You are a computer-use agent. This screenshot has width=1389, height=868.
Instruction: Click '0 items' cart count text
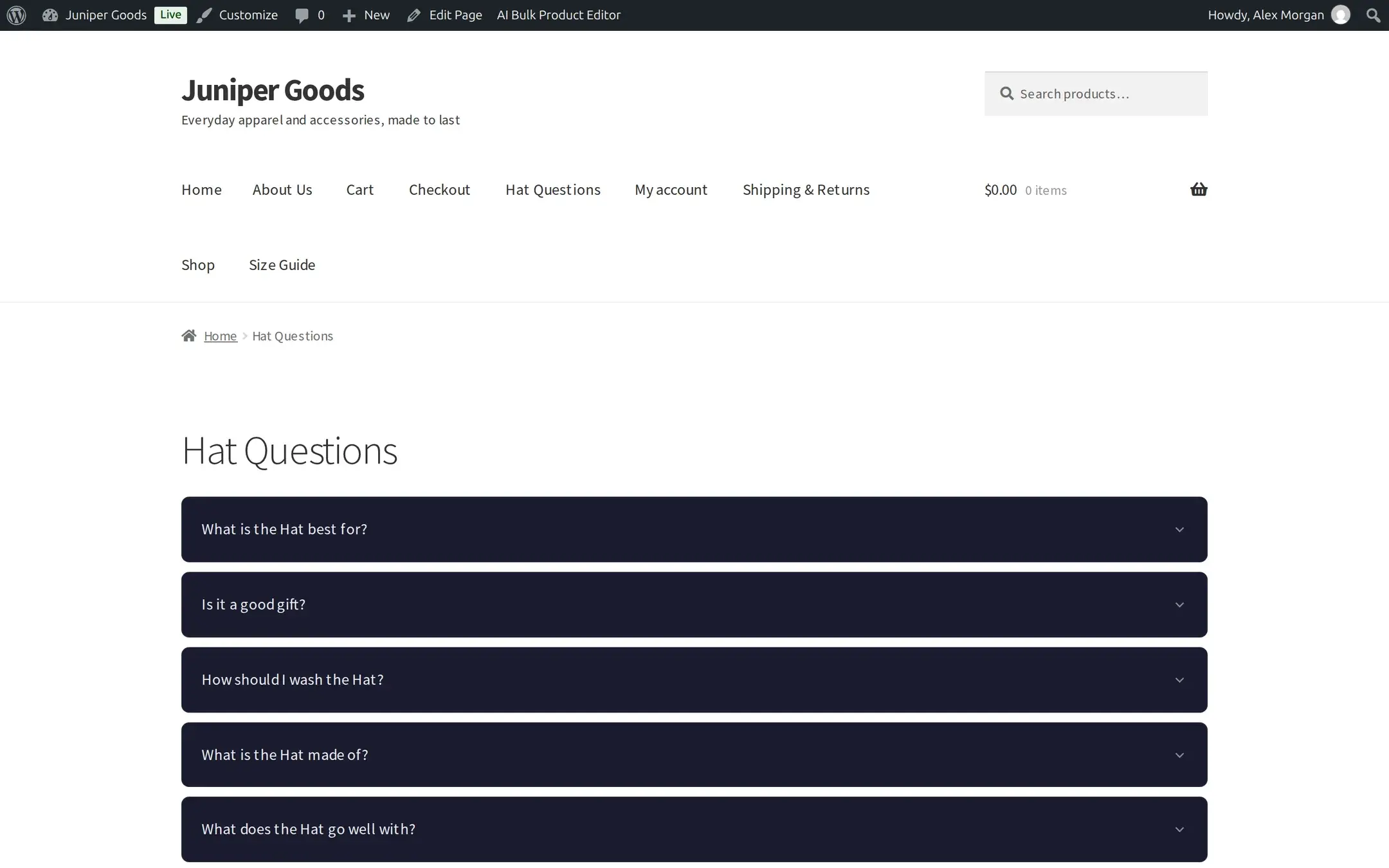[1046, 190]
